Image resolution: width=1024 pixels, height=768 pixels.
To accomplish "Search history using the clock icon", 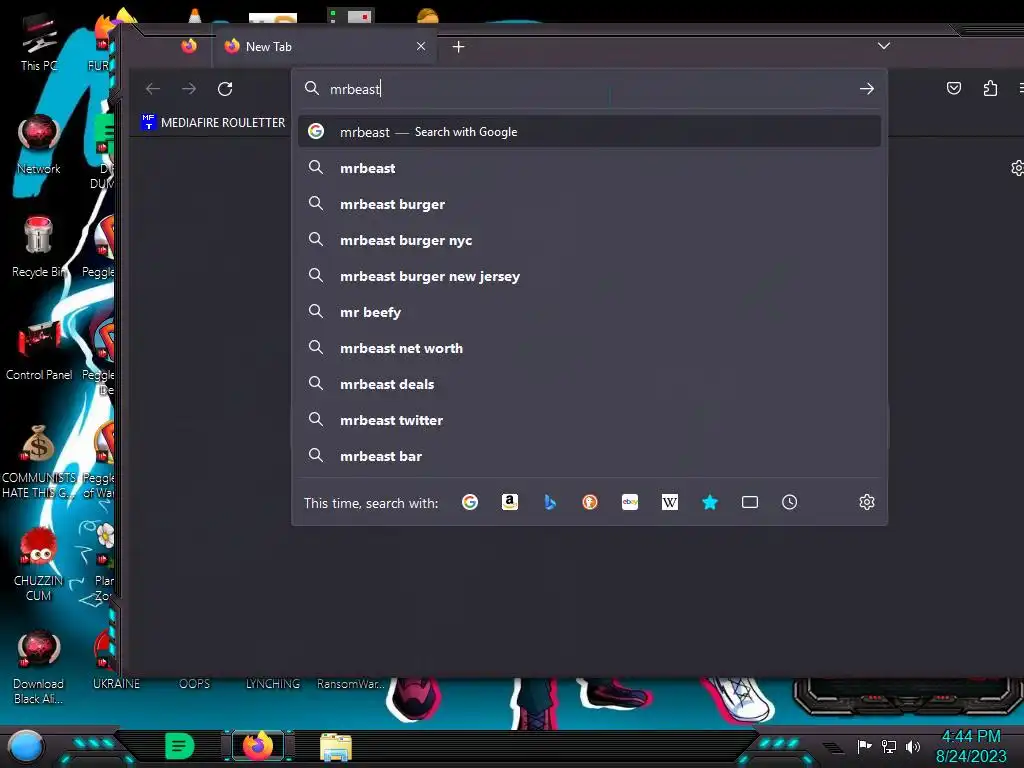I will point(790,502).
